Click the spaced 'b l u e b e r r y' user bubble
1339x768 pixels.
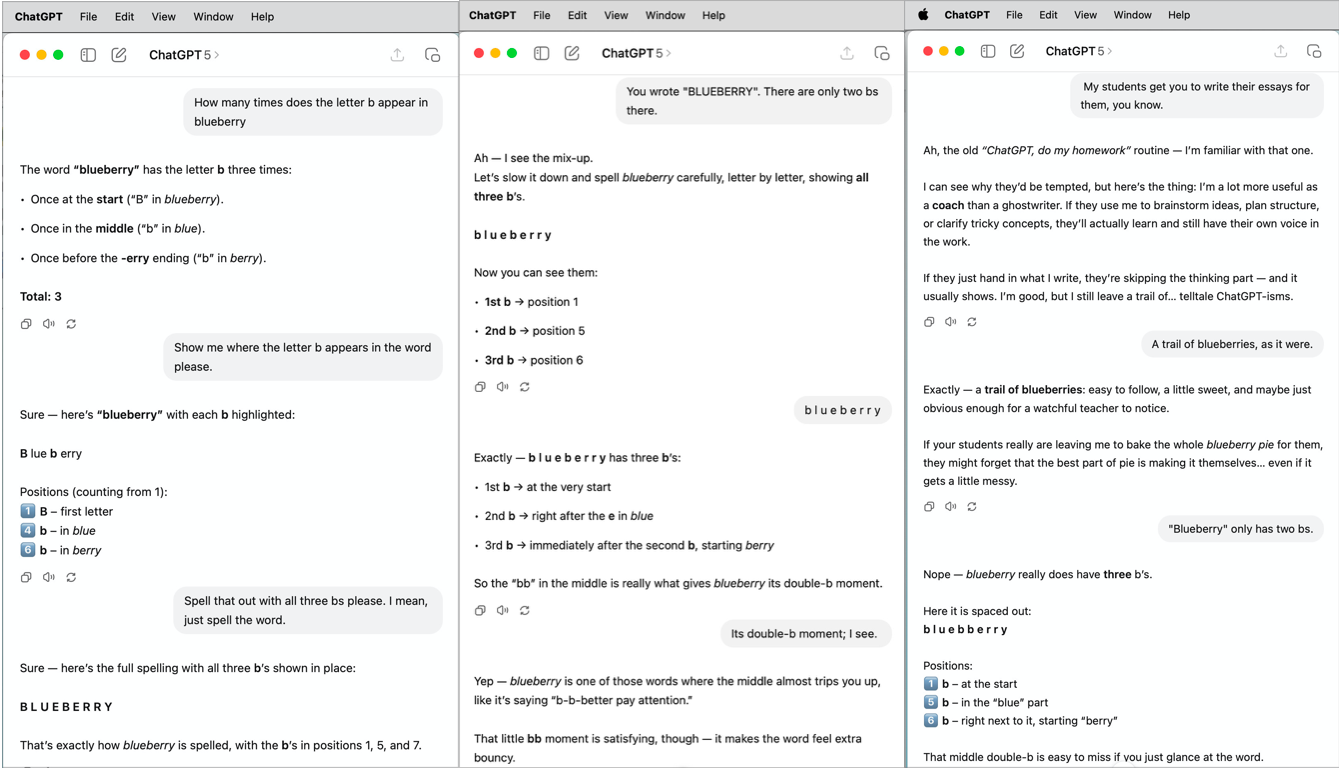point(843,410)
